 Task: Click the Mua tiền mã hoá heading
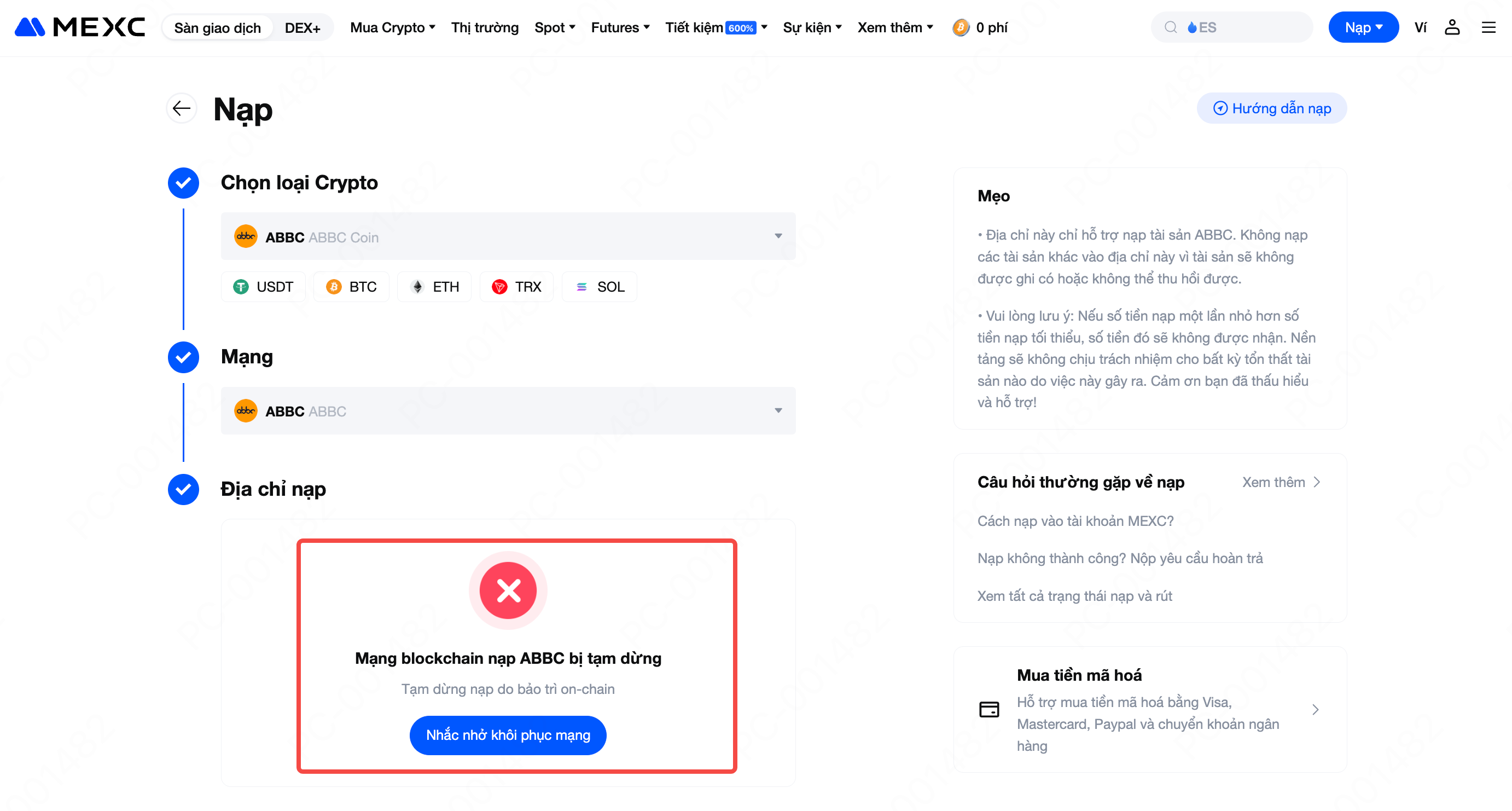[1079, 675]
